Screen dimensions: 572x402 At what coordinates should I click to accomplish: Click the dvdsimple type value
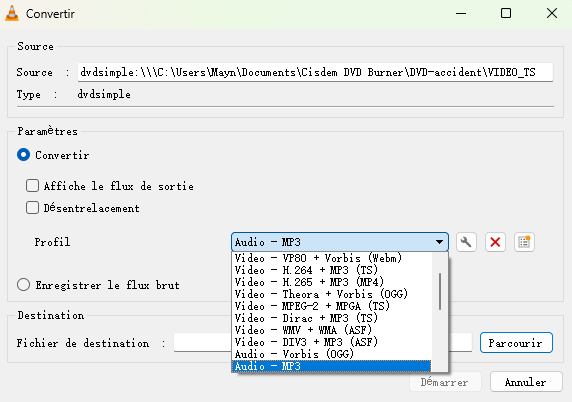tap(104, 94)
